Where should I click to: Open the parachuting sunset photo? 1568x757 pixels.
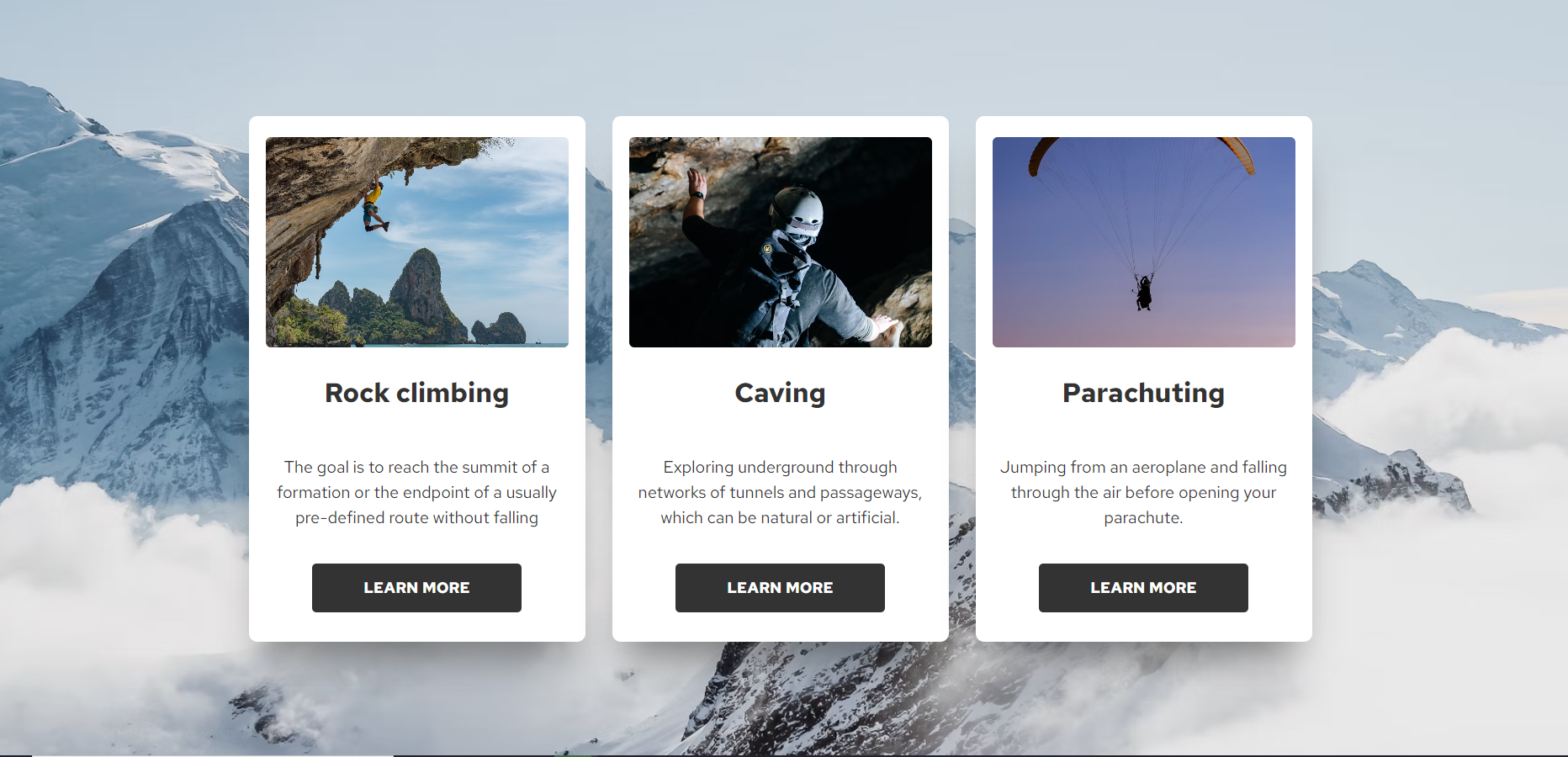pos(1144,242)
